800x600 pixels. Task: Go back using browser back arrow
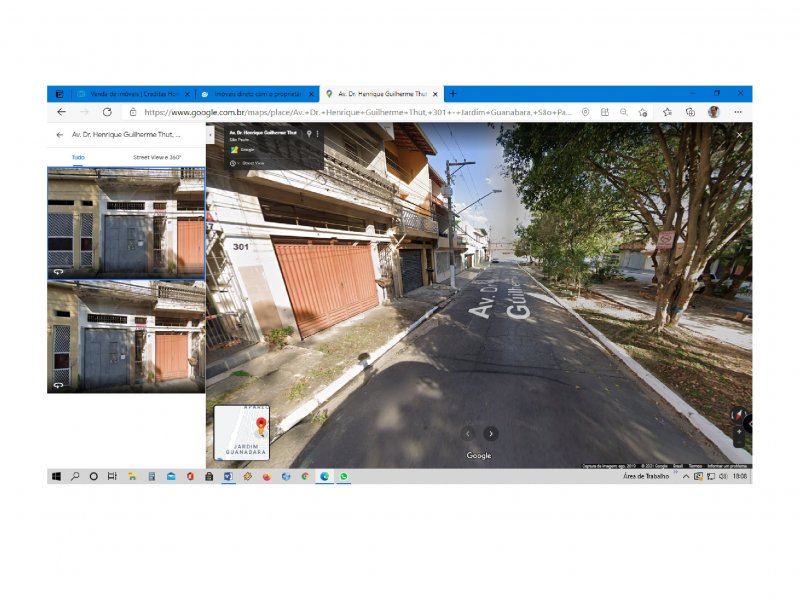point(61,112)
